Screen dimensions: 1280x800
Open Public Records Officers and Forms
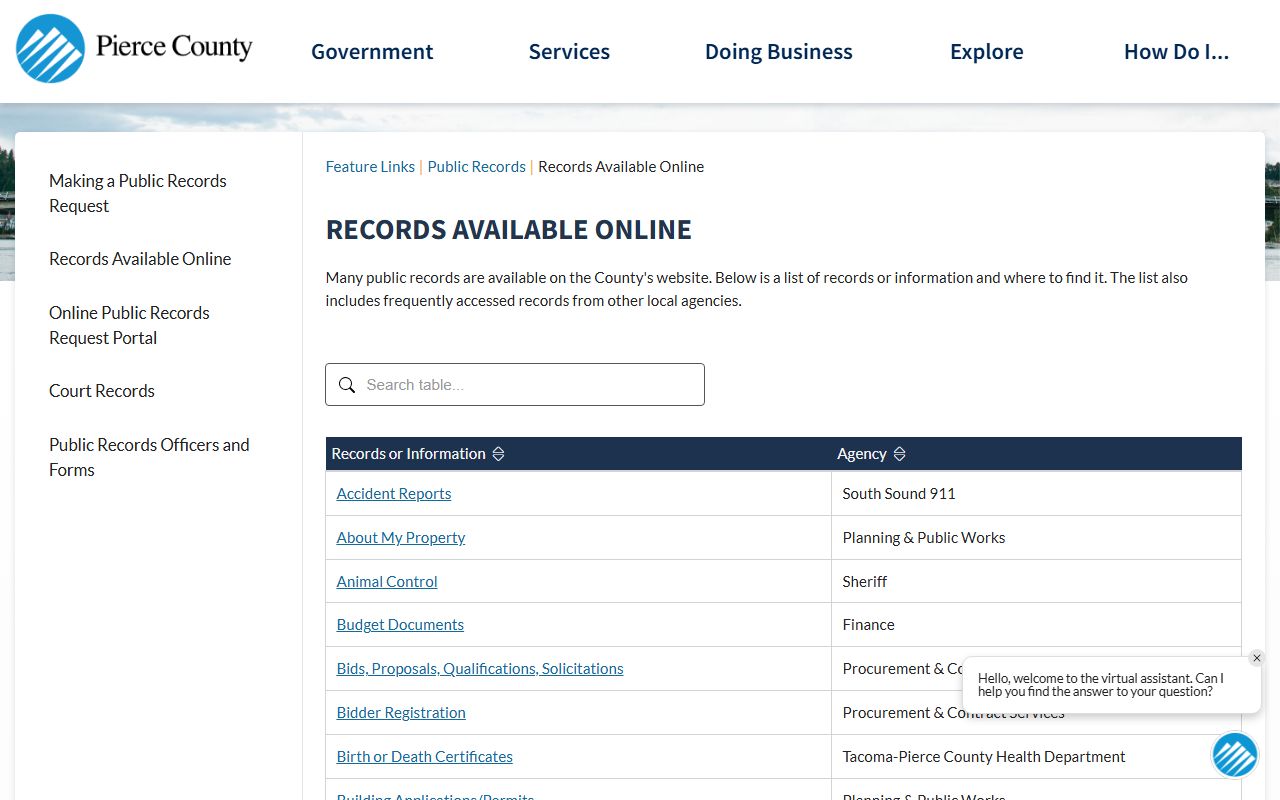[149, 457]
